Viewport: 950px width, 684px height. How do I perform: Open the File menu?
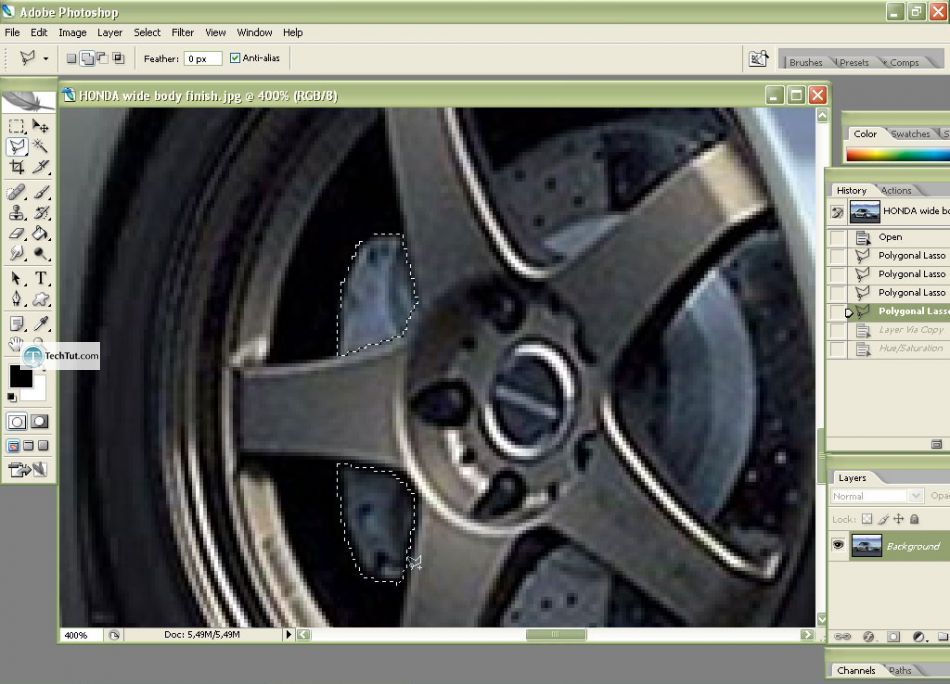point(12,33)
